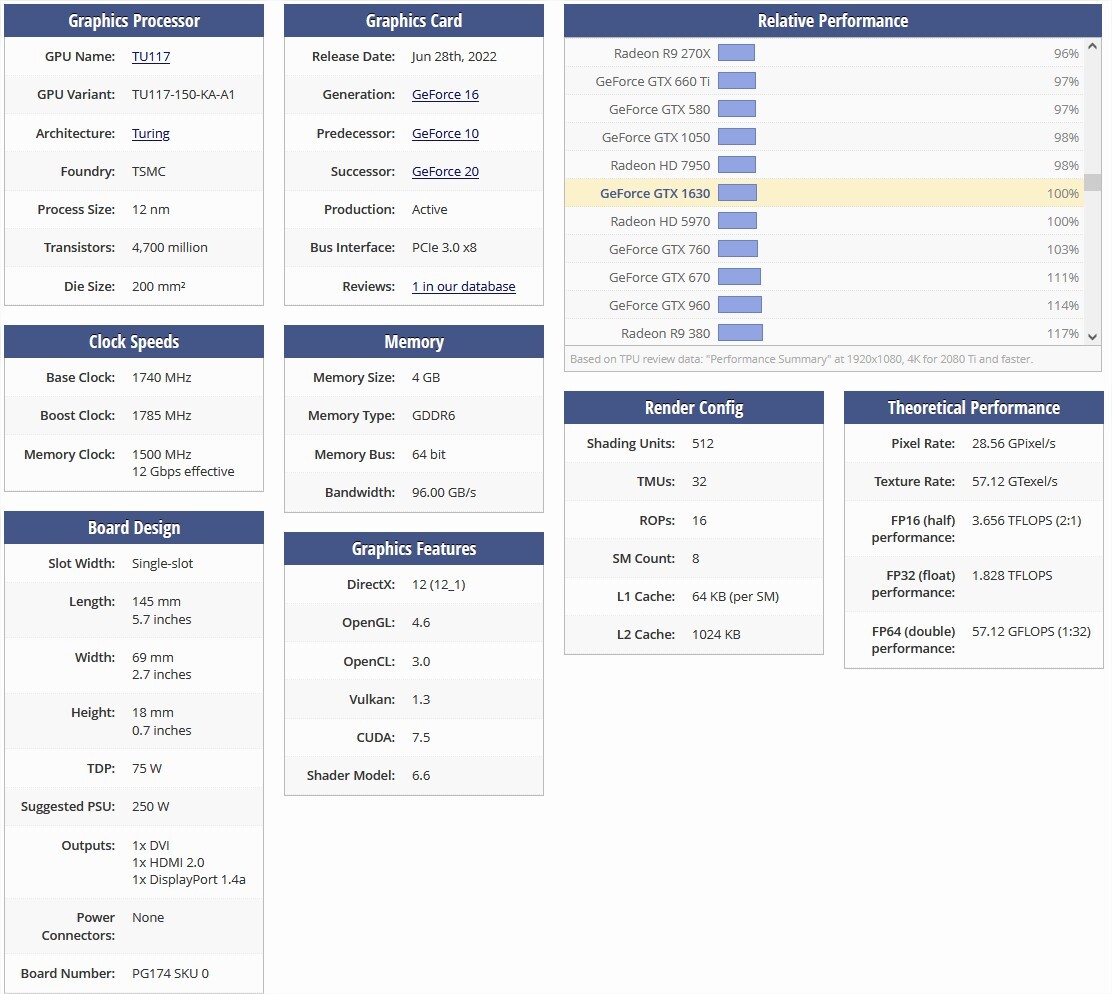The height and width of the screenshot is (994, 1112).
Task: Click the scroll down arrow in Relative Performance
Action: (x=1093, y=337)
